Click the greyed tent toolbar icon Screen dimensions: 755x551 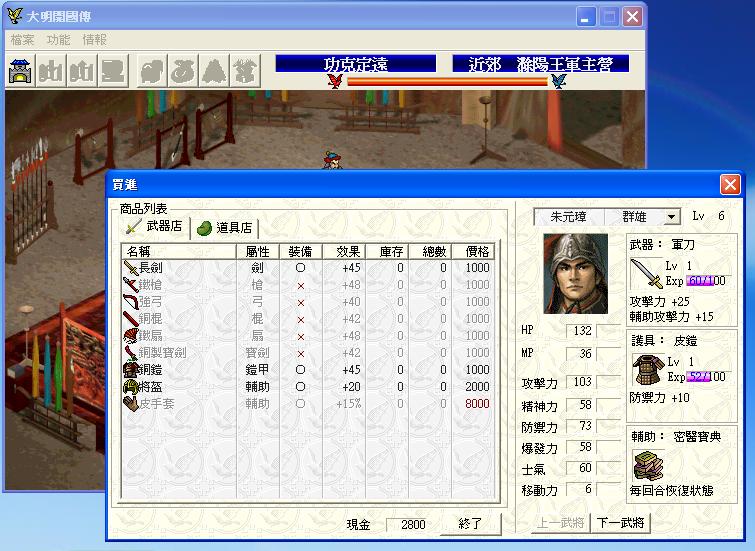click(x=214, y=70)
